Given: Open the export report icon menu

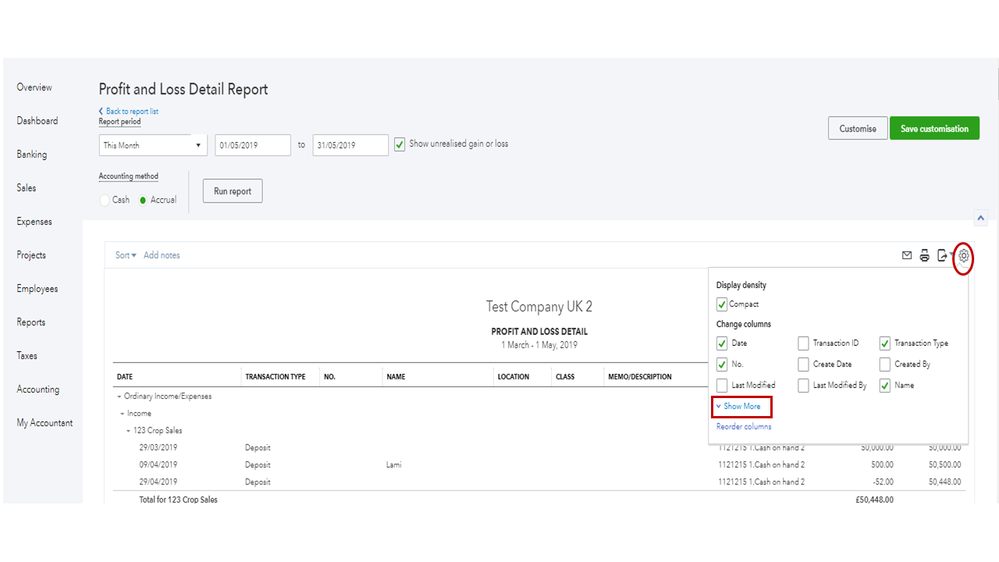Looking at the screenshot, I should (943, 256).
